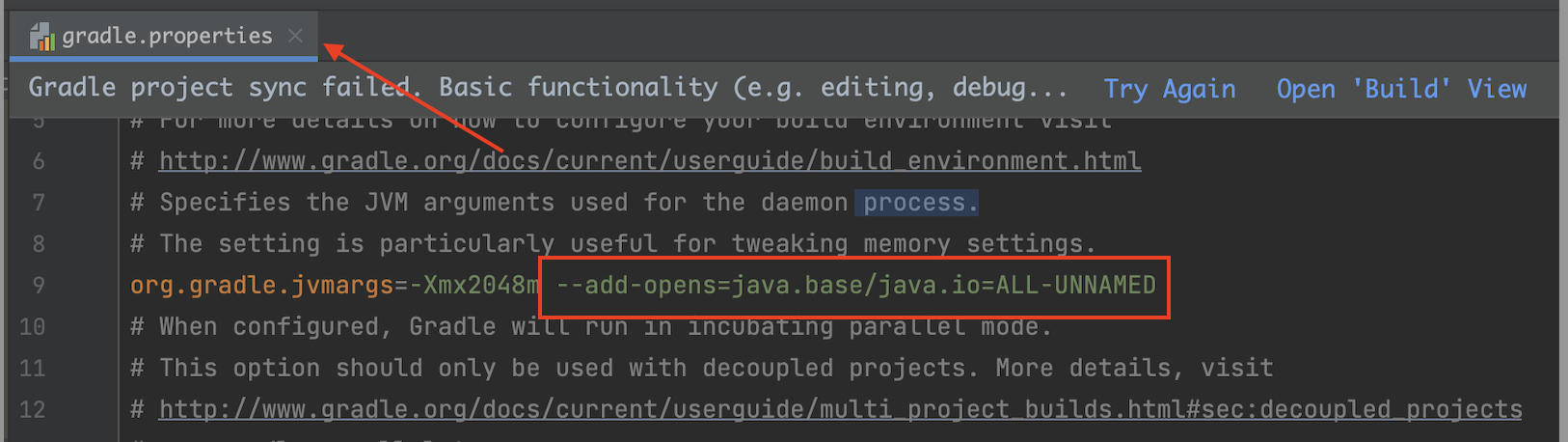Viewport: 1568px width, 442px height.
Task: Open the multi_project_builds.html URL on line 12
Action: [x=840, y=410]
